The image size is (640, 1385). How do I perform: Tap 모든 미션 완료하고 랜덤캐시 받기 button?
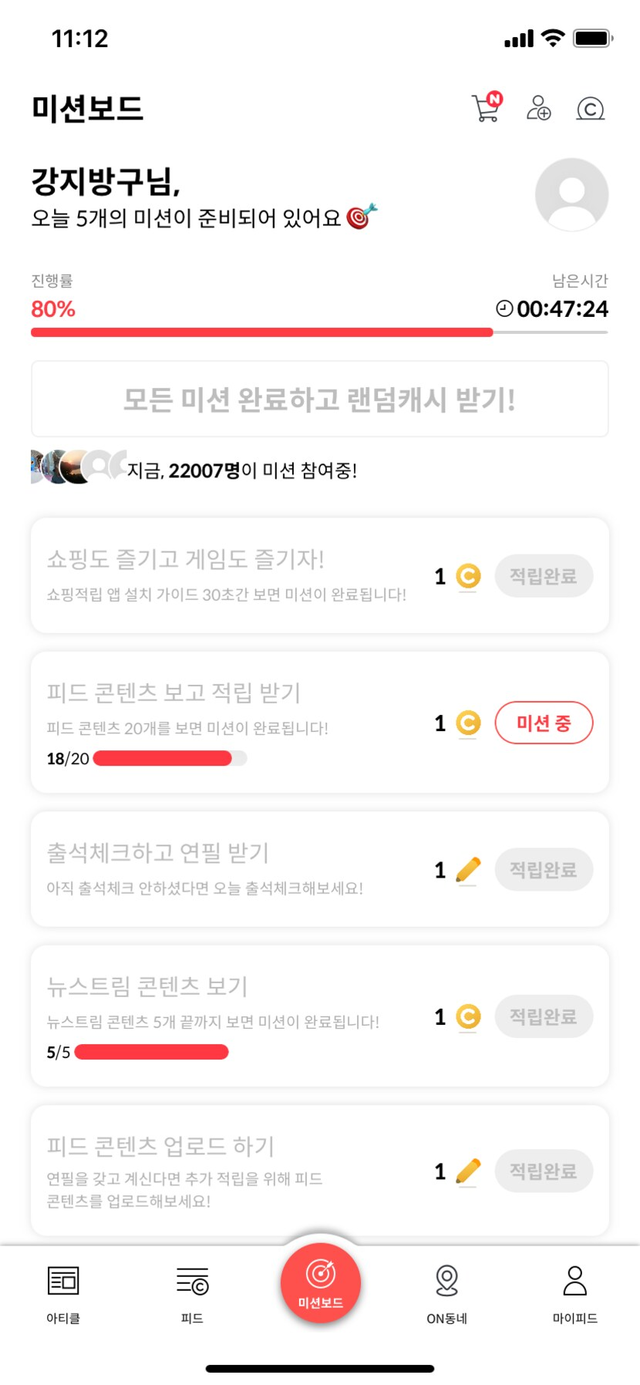pyautogui.click(x=320, y=400)
